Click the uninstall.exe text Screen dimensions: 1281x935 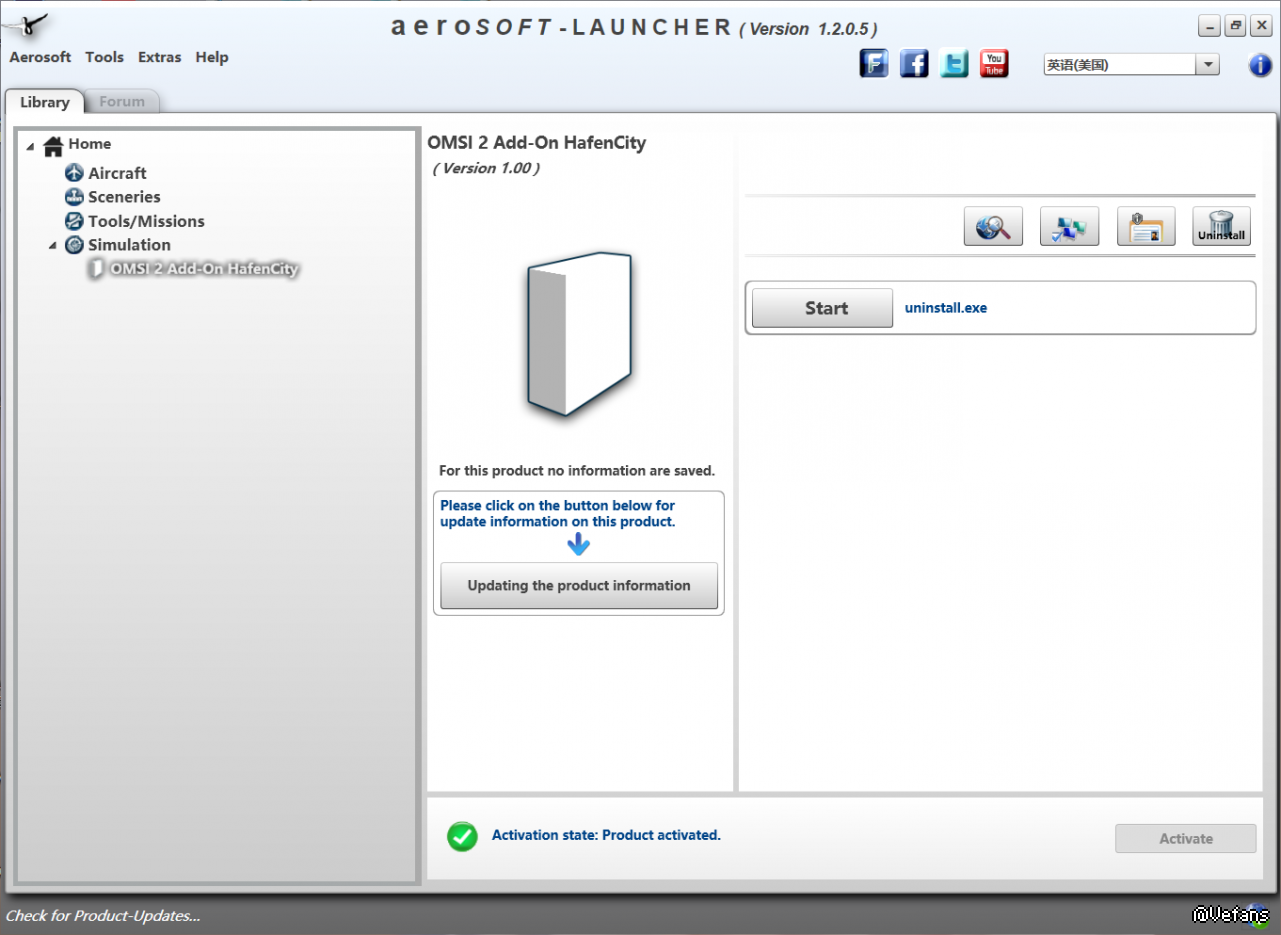coord(946,308)
